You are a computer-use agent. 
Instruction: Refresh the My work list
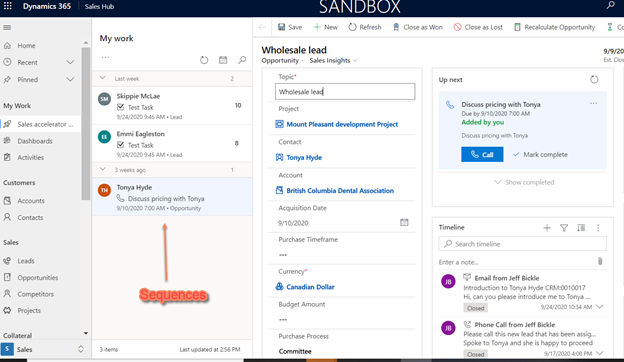click(x=204, y=60)
